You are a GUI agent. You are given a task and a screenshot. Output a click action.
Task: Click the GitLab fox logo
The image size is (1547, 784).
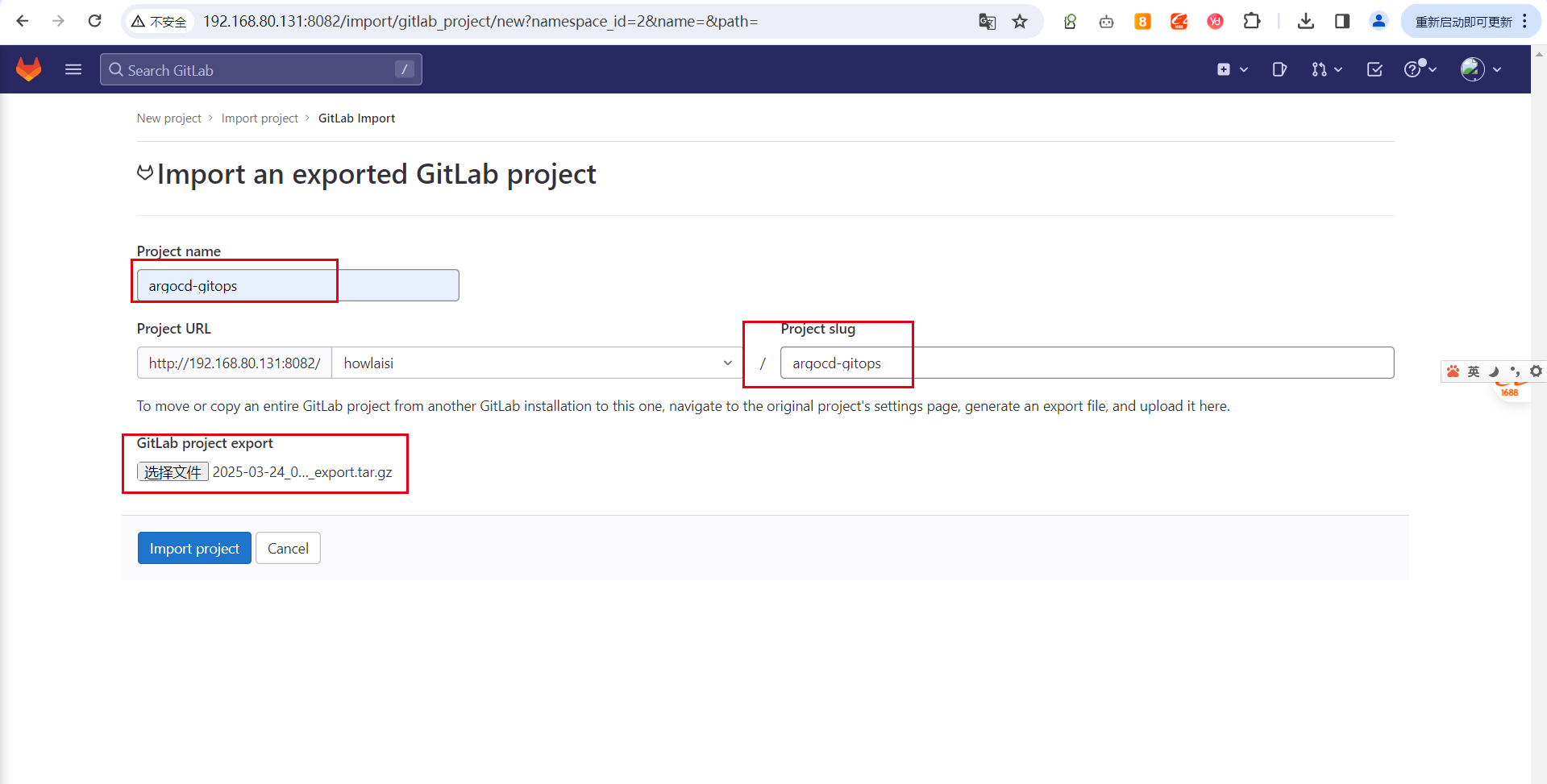29,69
